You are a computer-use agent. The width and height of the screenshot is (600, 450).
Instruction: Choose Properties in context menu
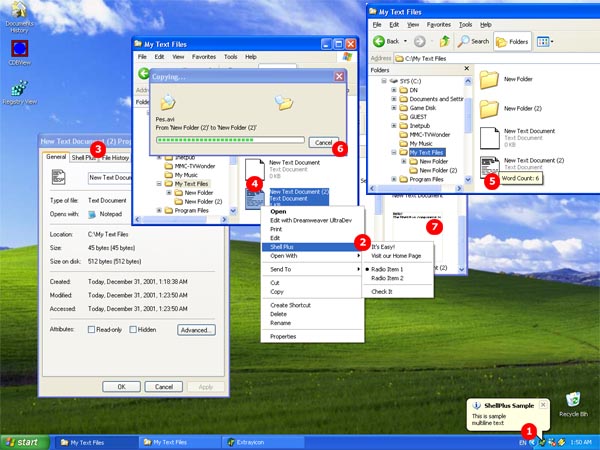click(x=312, y=336)
